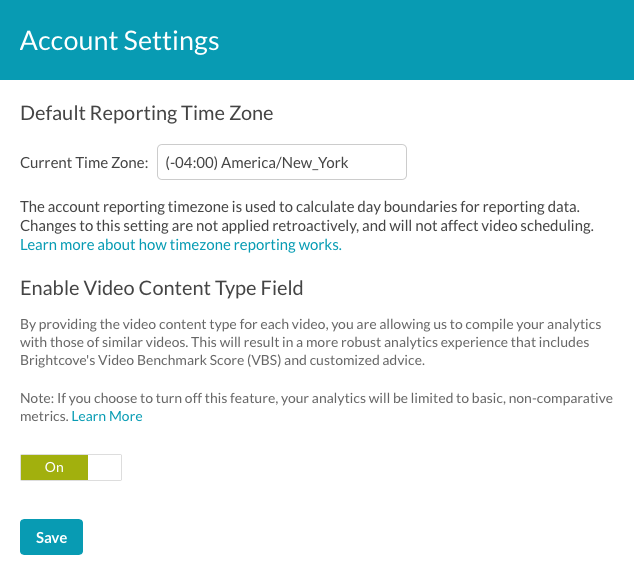634x569 pixels.
Task: Click the Enable Video Content Type Field heading
Action: 162,288
